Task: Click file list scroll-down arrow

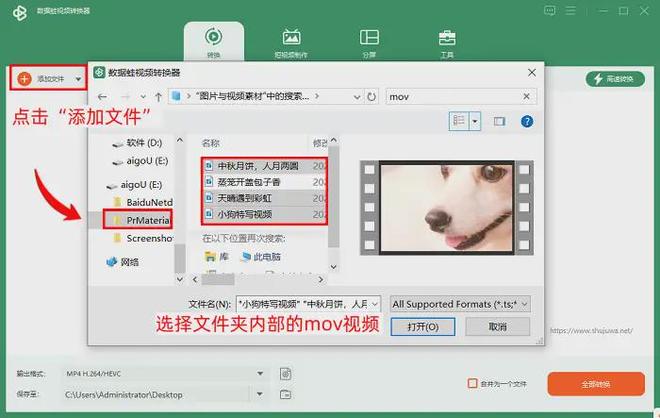Action: coord(334,267)
